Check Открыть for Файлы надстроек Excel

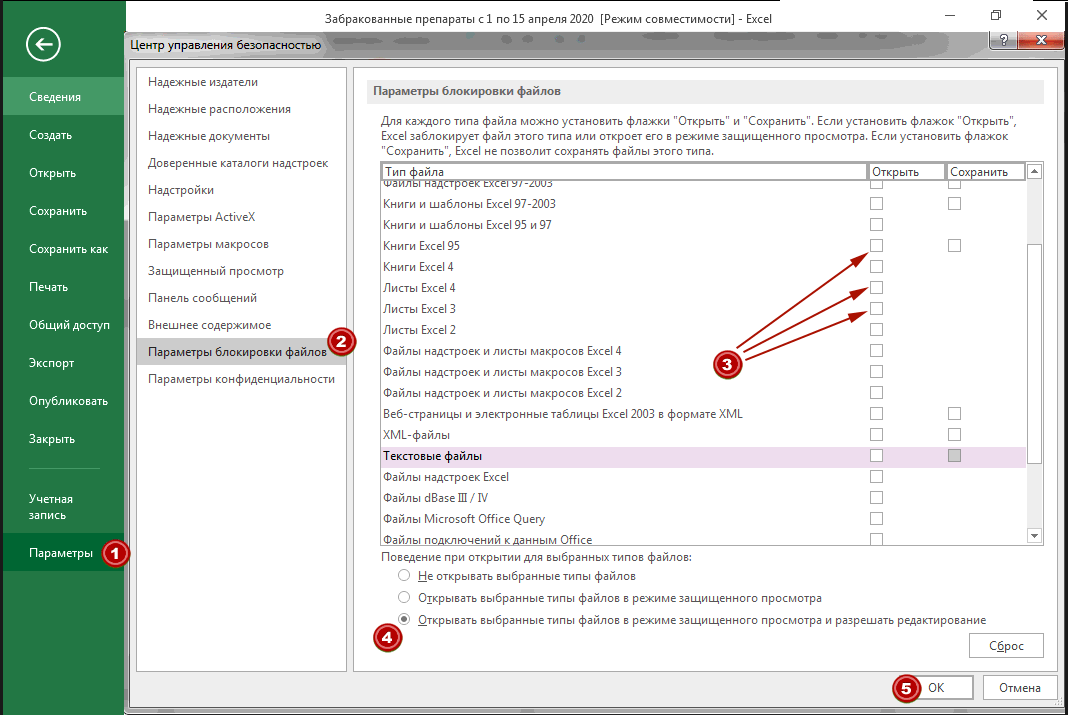click(877, 477)
